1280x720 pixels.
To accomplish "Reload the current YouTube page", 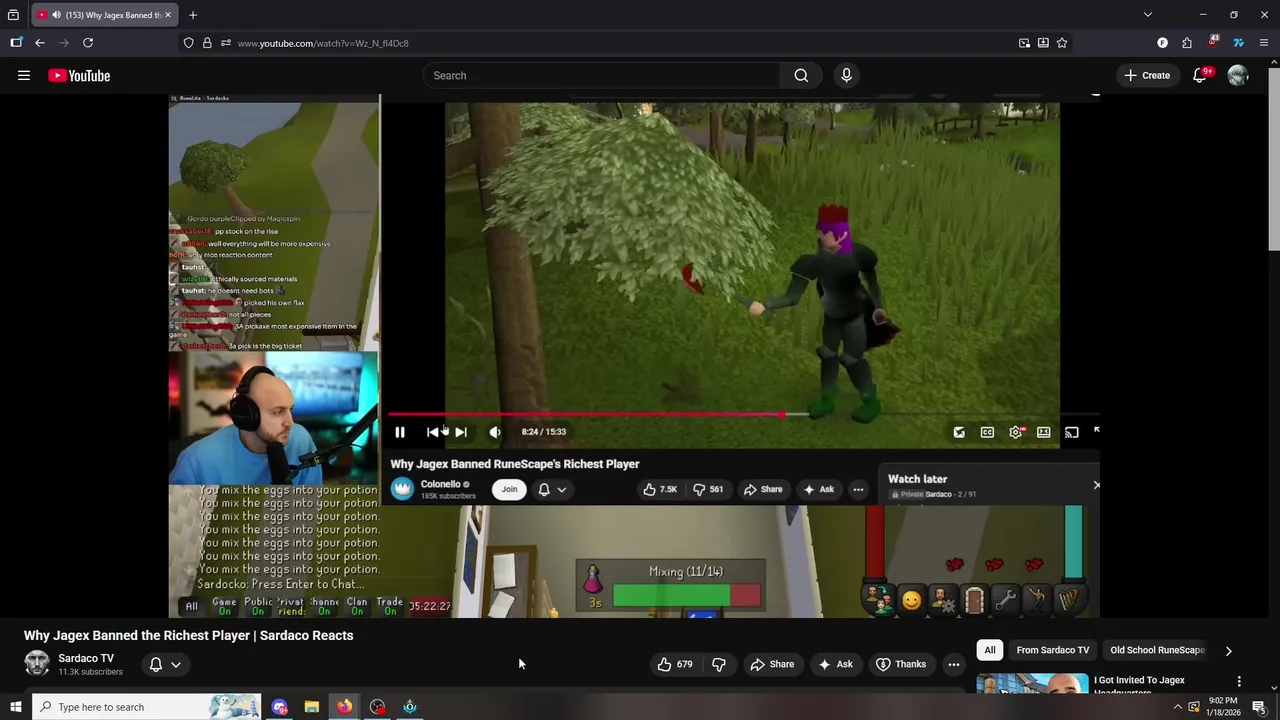I will tap(88, 43).
